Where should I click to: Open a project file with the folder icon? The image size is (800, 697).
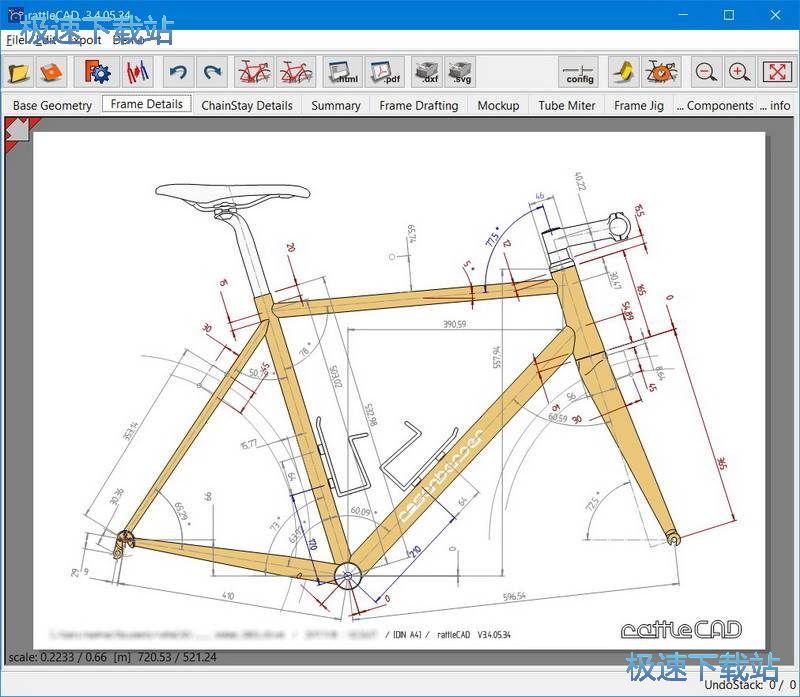click(19, 72)
